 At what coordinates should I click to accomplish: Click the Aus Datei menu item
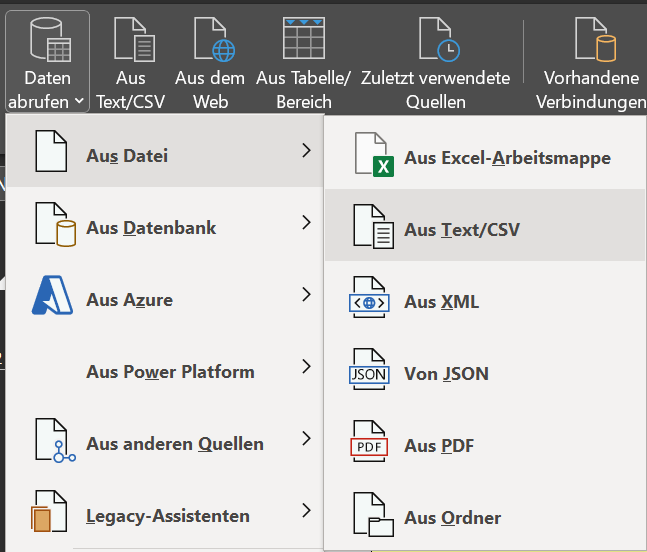point(128,155)
